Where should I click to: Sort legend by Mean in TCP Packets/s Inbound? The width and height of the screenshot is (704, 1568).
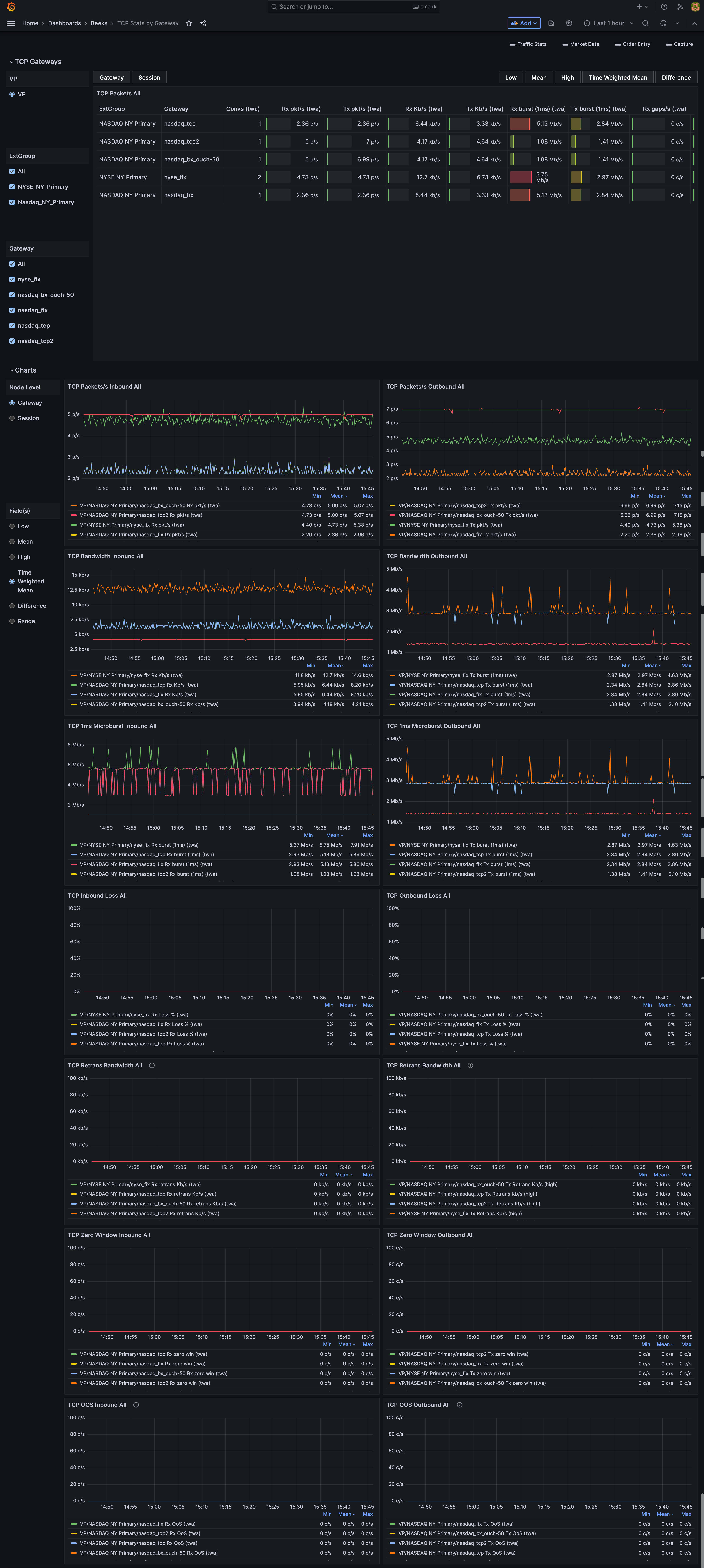[x=339, y=496]
